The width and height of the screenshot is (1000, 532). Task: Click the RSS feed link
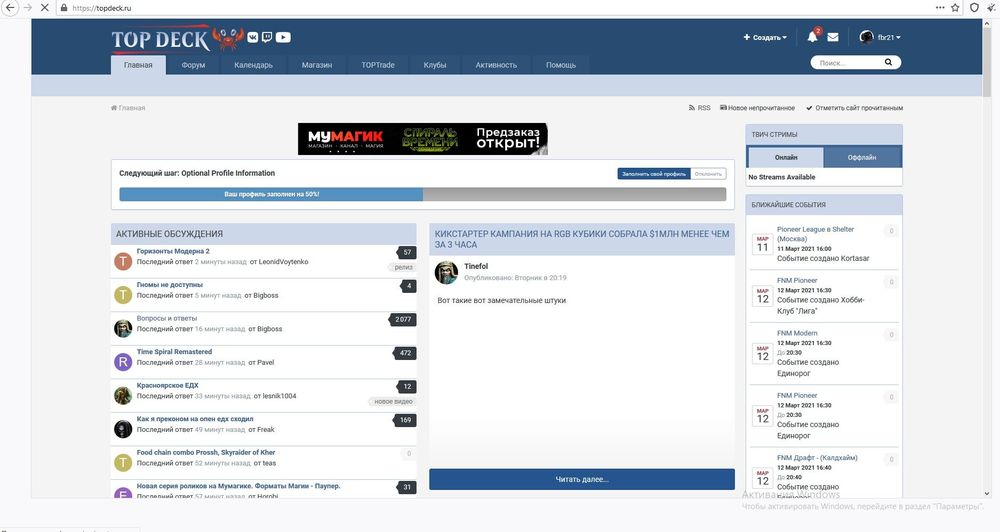(x=699, y=108)
